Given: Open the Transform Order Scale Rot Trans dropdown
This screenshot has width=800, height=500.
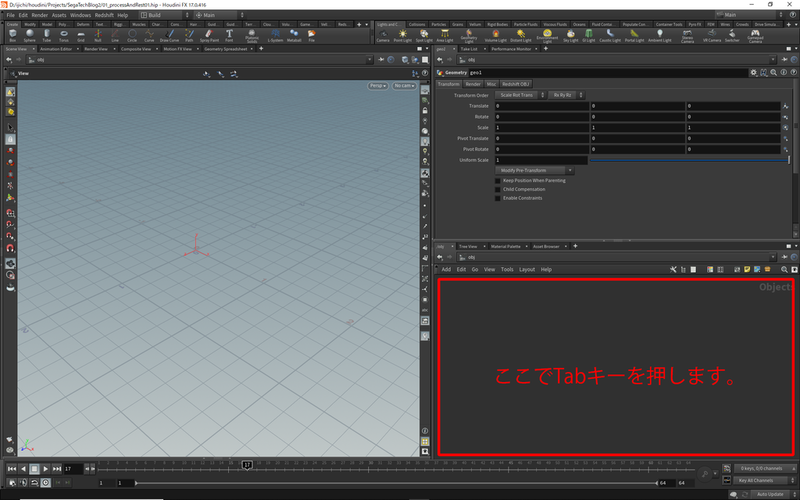Looking at the screenshot, I should [x=520, y=95].
